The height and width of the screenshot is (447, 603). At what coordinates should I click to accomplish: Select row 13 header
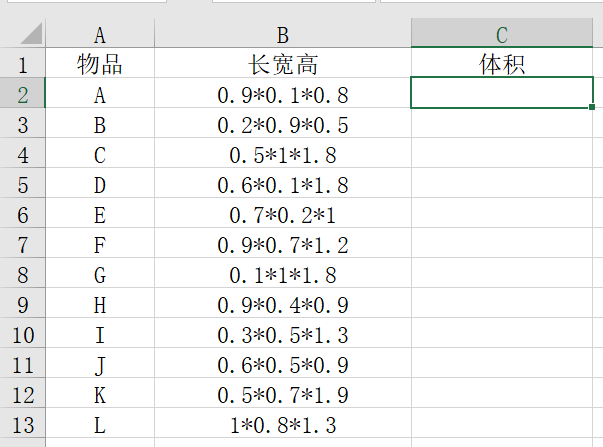[23, 423]
